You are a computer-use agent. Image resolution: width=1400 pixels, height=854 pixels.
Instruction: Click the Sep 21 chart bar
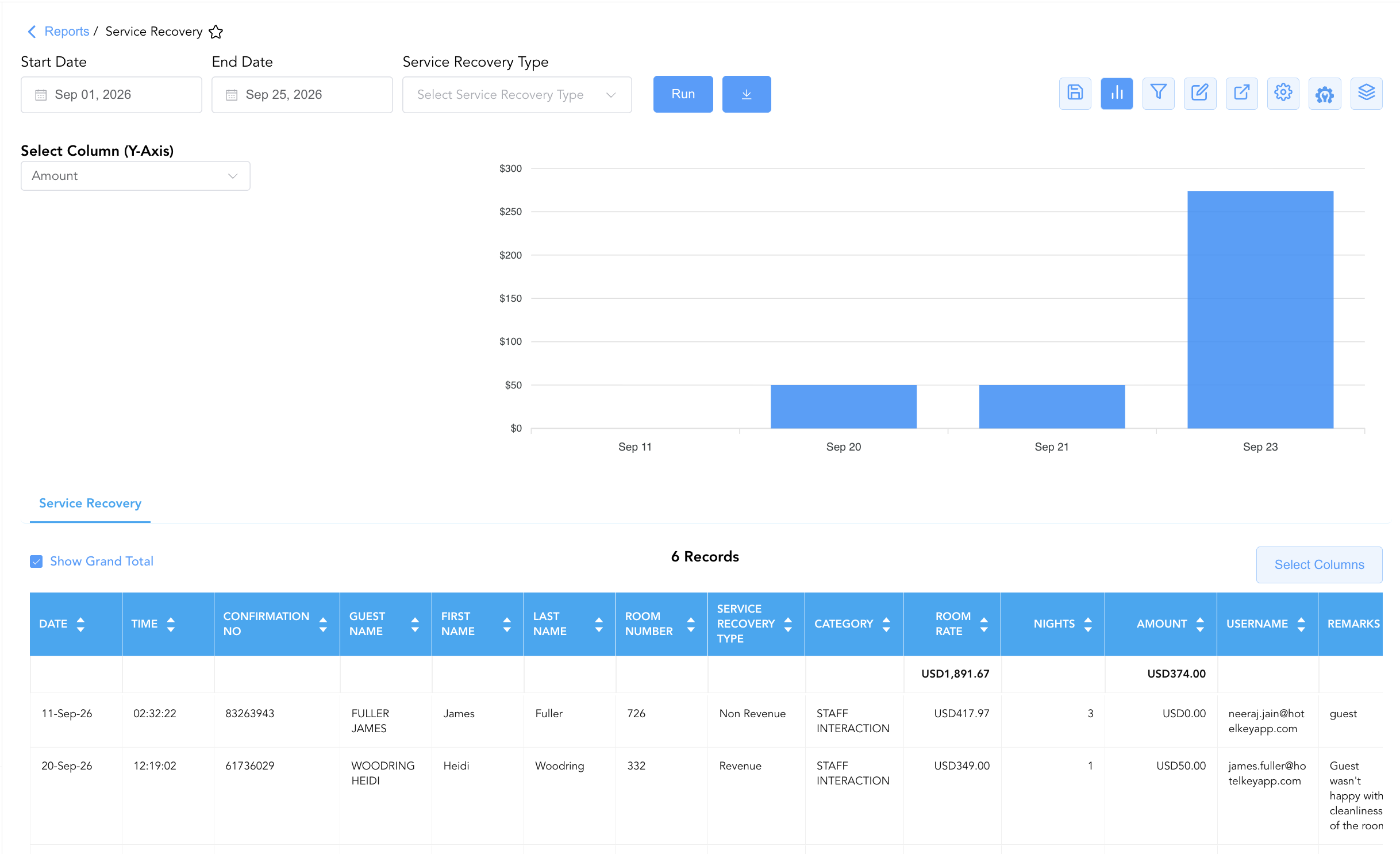pyautogui.click(x=1052, y=406)
